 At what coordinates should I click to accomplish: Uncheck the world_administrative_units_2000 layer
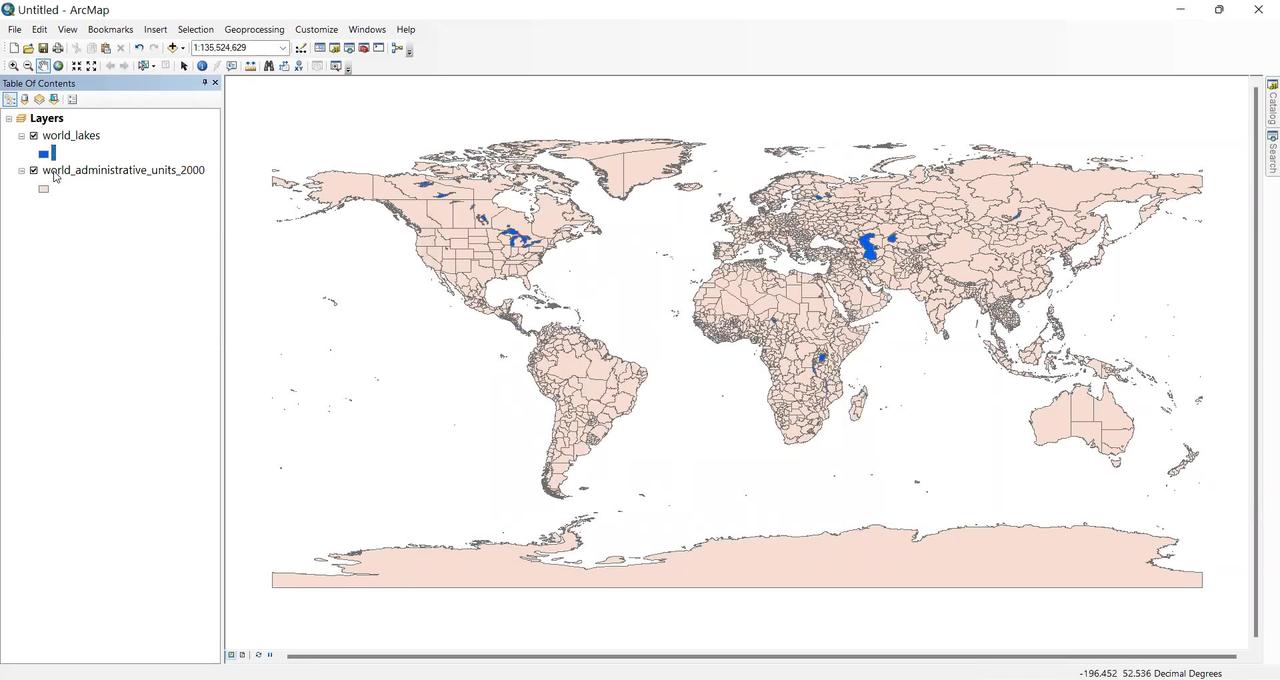pos(33,170)
